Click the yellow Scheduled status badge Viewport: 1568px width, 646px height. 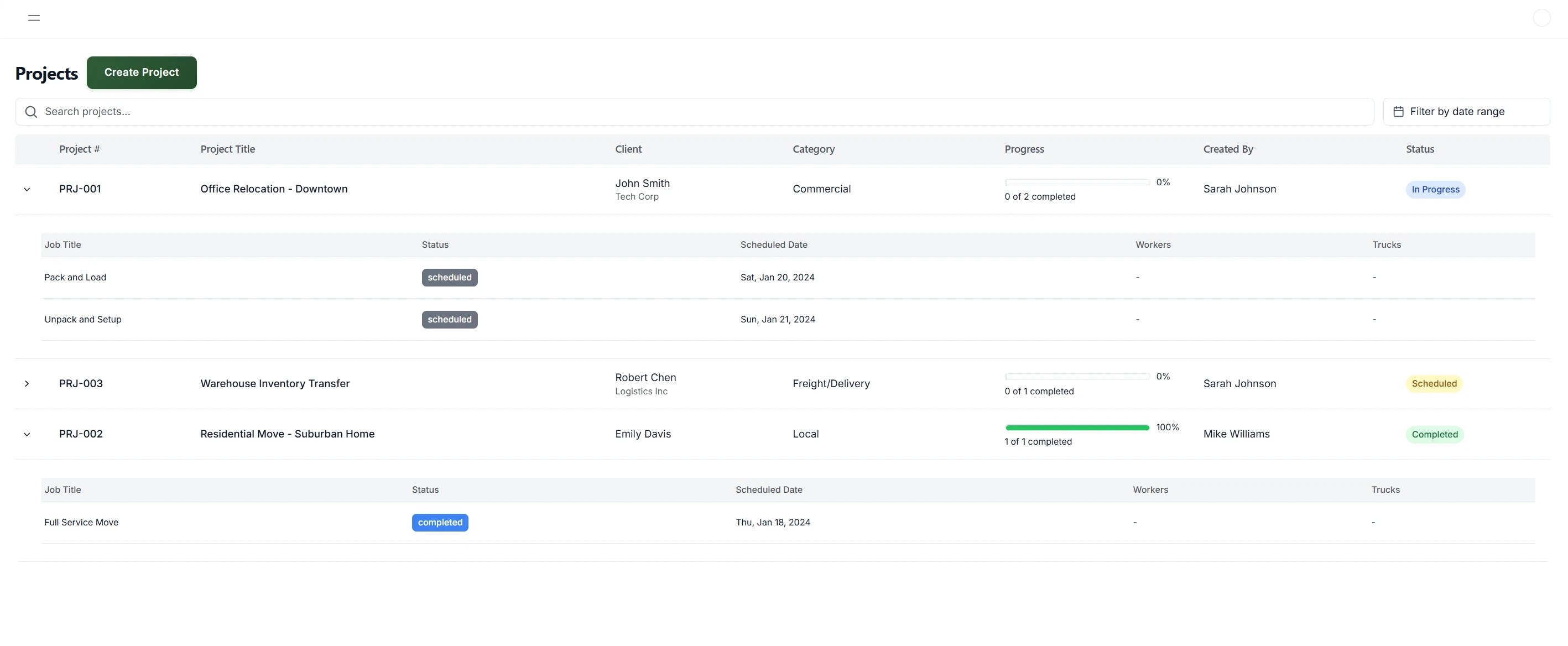[1434, 384]
